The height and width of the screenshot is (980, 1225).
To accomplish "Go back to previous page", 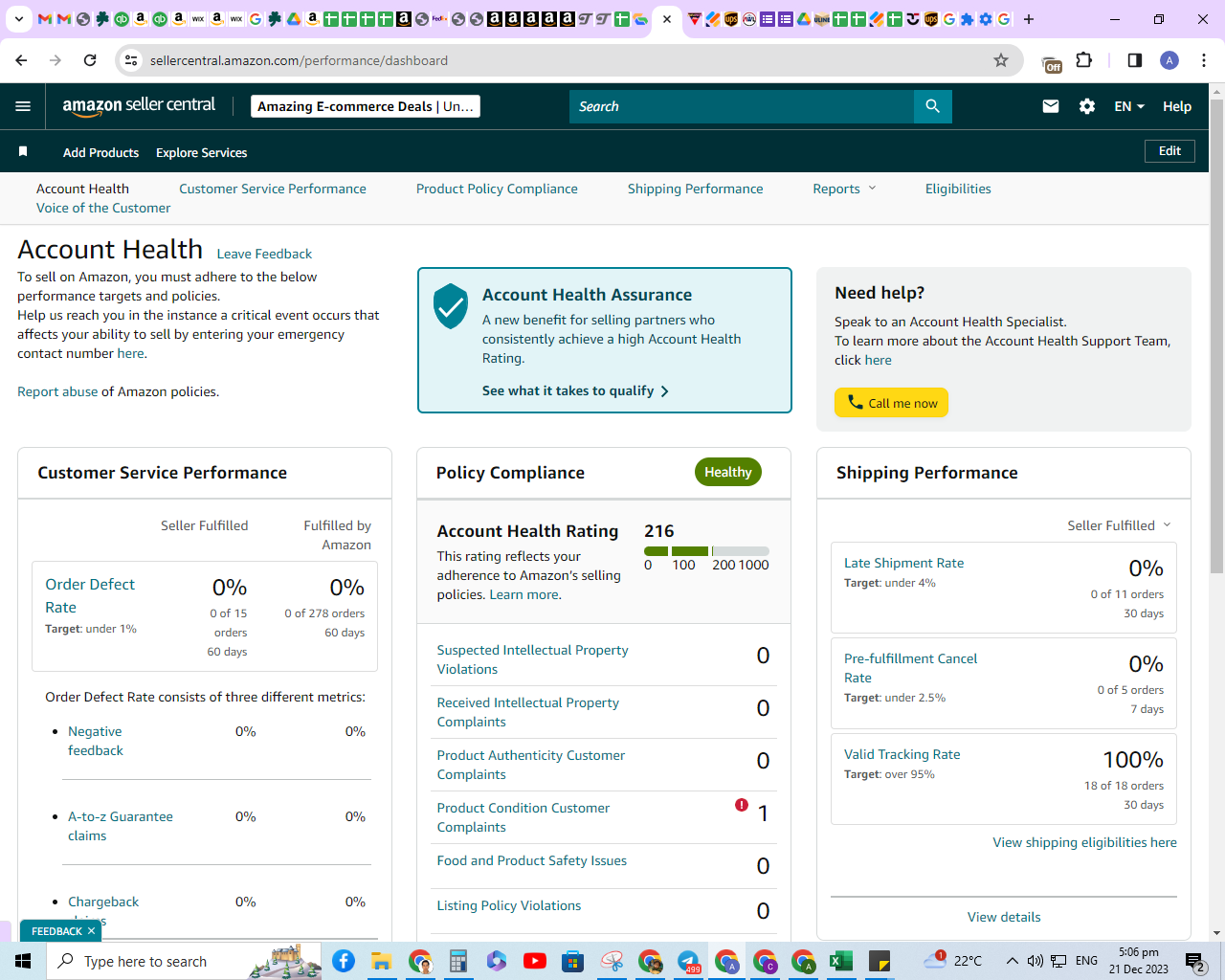I will click(x=21, y=60).
